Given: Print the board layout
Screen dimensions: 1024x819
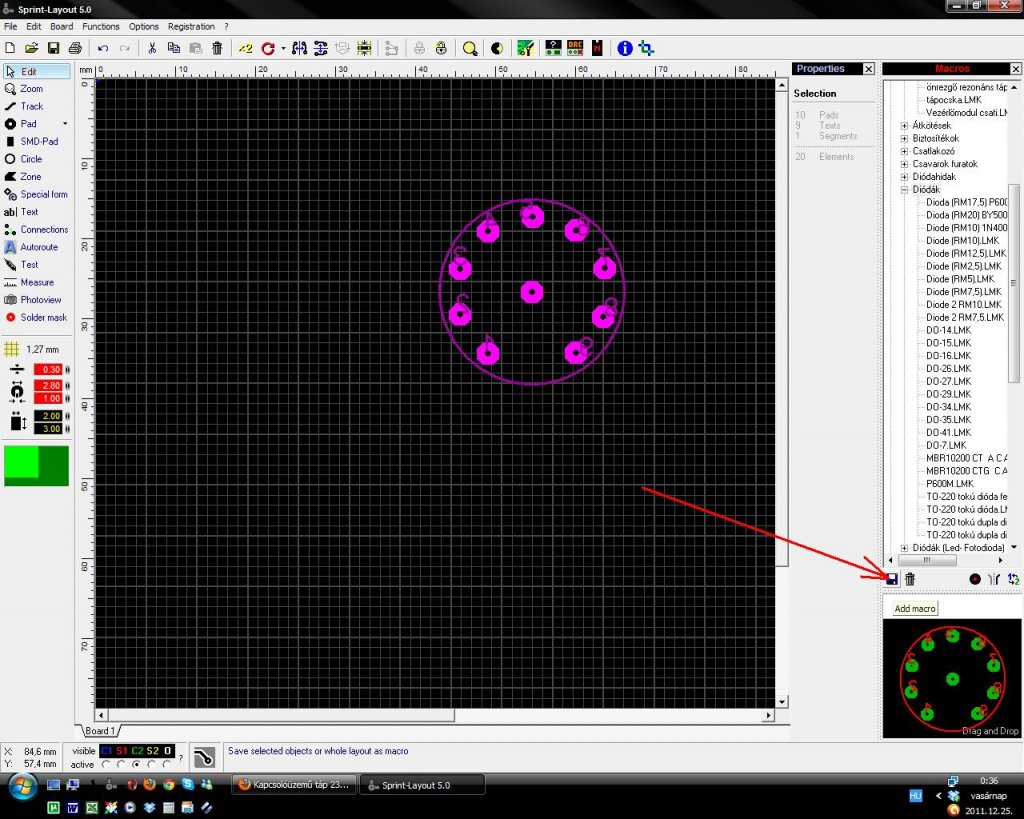Looking at the screenshot, I should [x=75, y=48].
